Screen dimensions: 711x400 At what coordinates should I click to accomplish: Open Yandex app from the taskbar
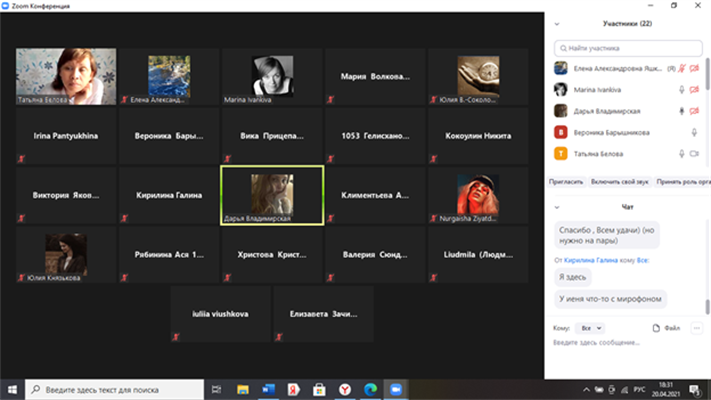[x=294, y=390]
